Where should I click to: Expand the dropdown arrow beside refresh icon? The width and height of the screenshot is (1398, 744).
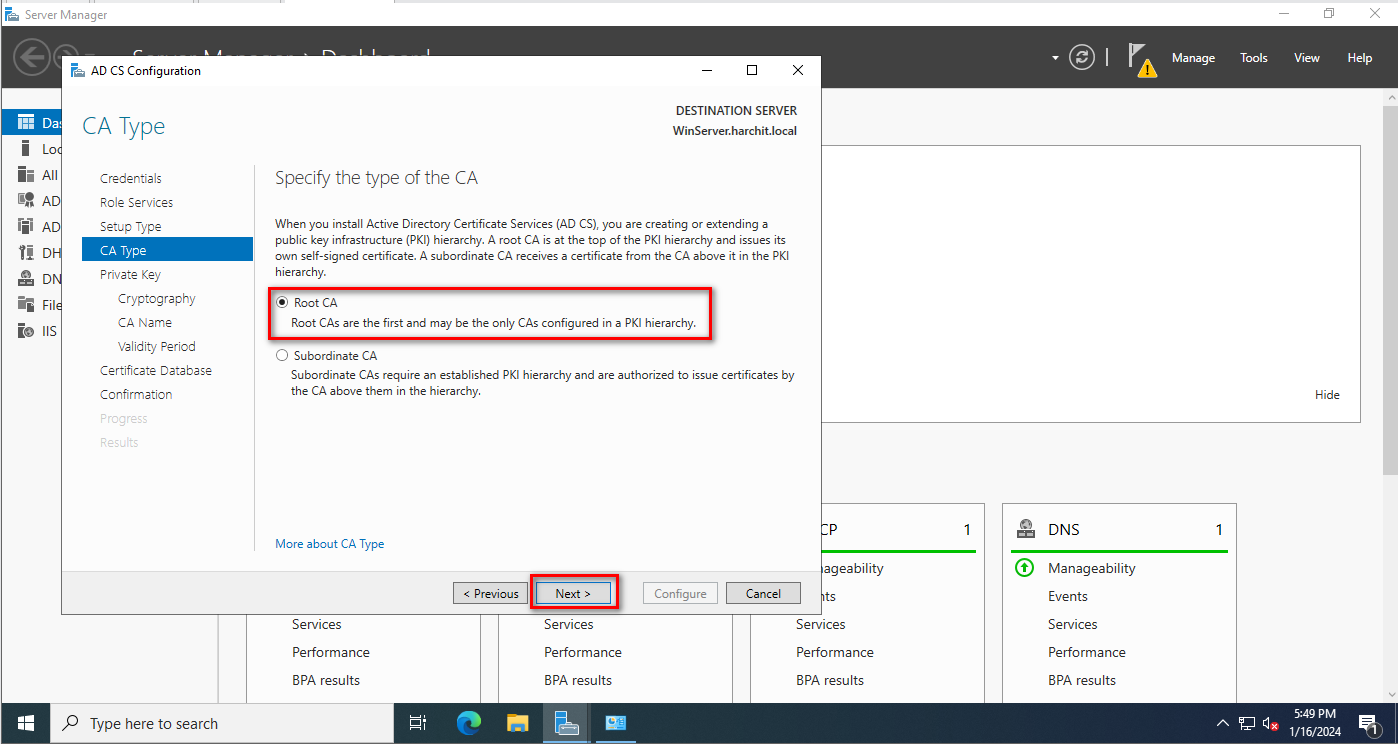pyautogui.click(x=1055, y=58)
